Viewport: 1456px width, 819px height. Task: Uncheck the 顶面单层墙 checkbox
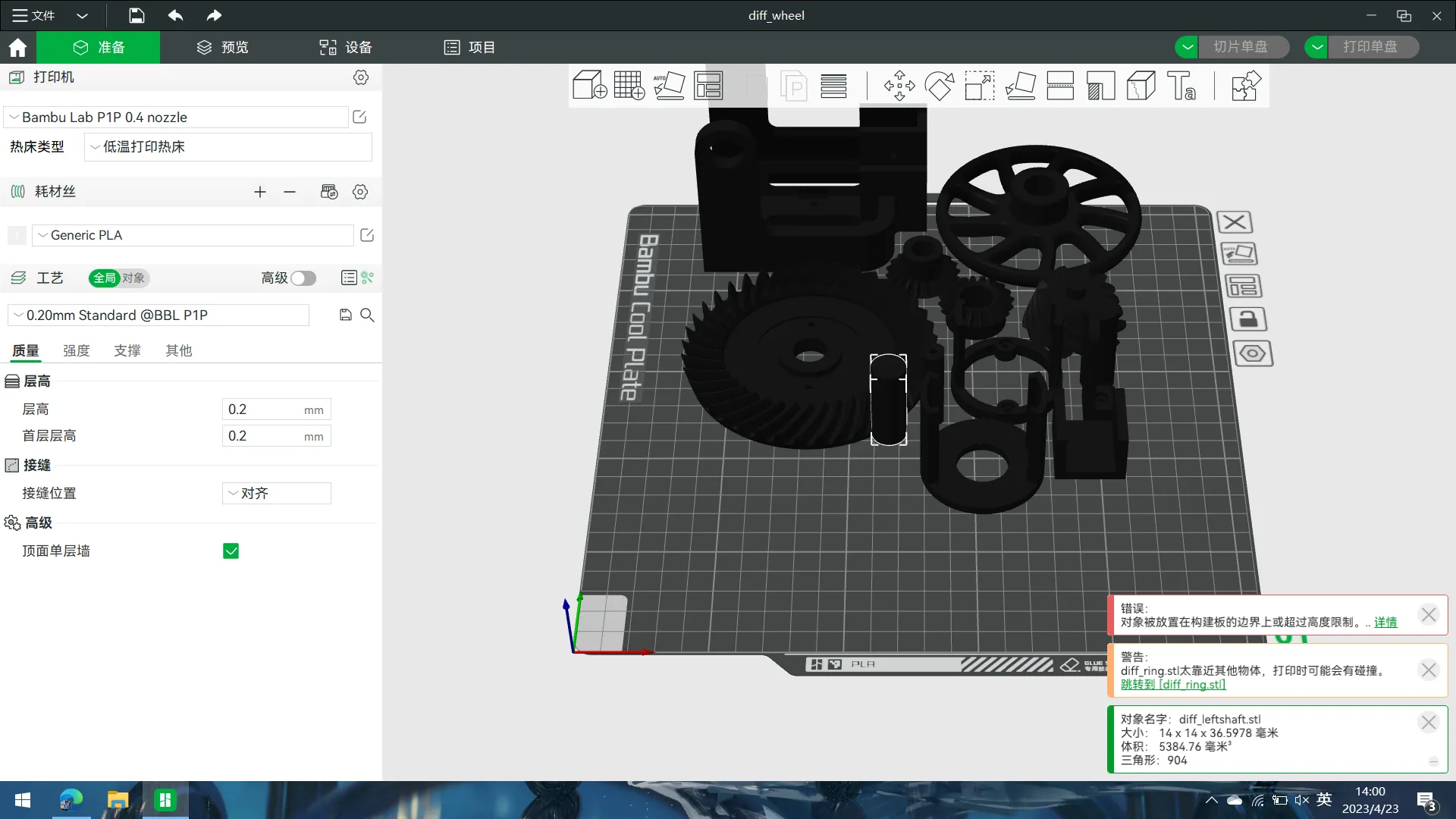coord(231,551)
